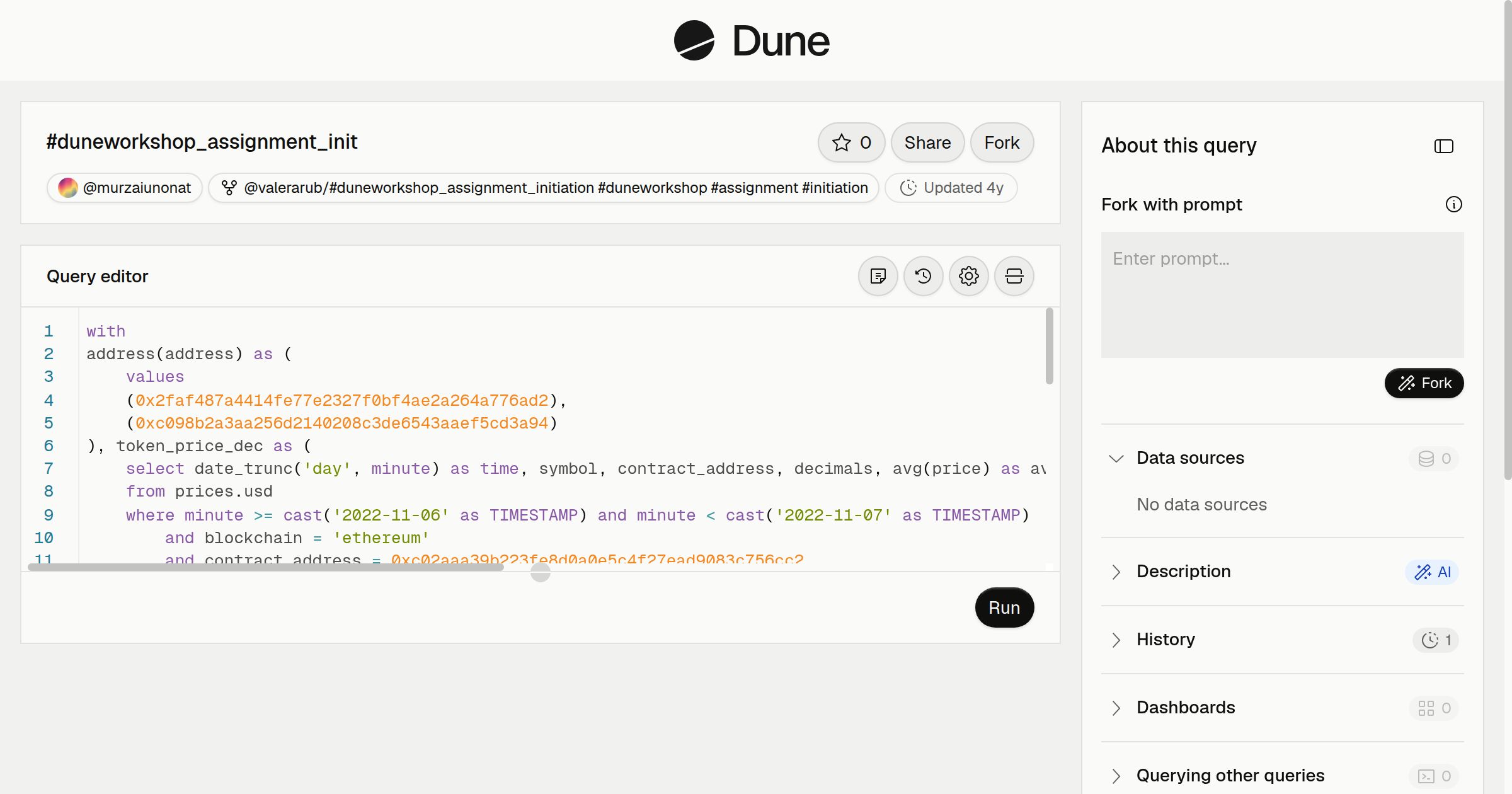Click the editor horizontal scrollbar
The image size is (1512, 794).
(x=265, y=567)
